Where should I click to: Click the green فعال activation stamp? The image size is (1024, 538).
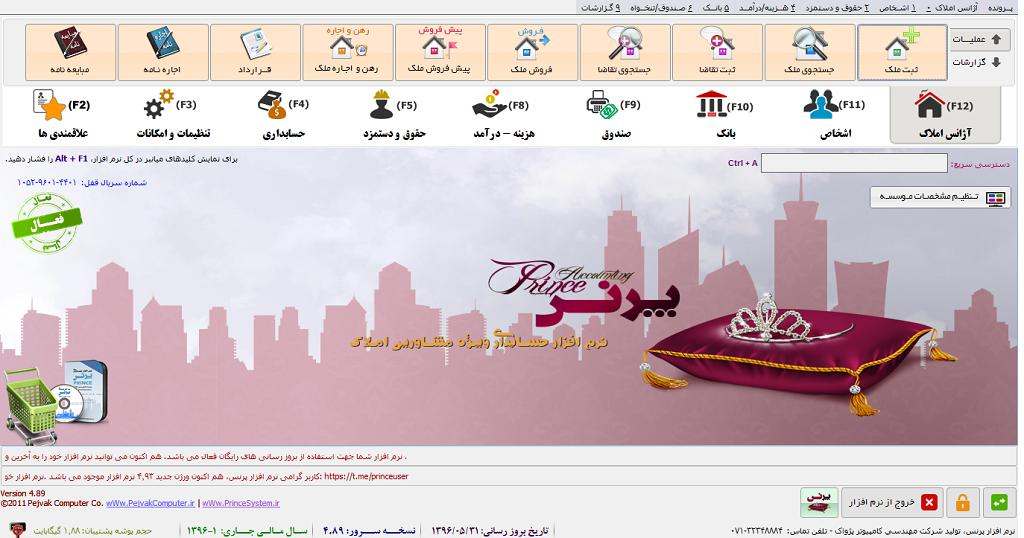[x=46, y=223]
